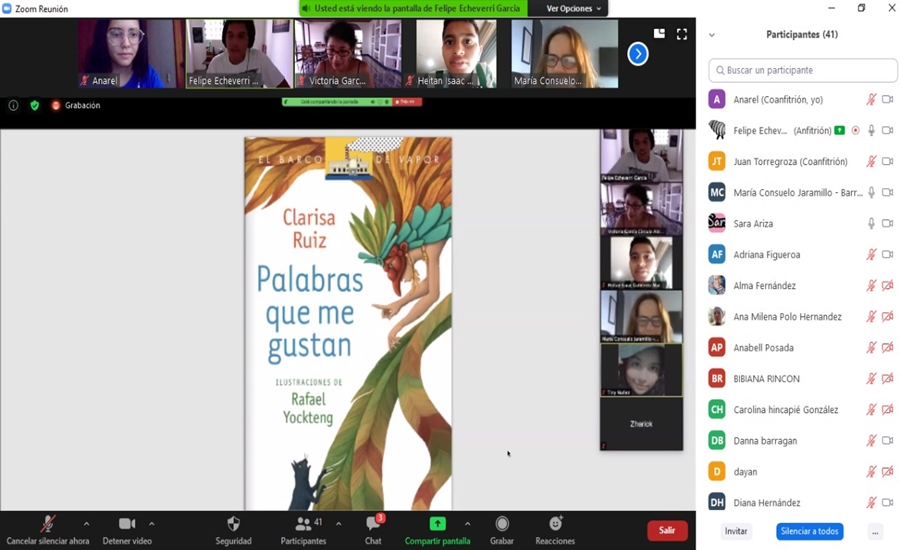Click the Silenciar a todos button

[x=809, y=531]
